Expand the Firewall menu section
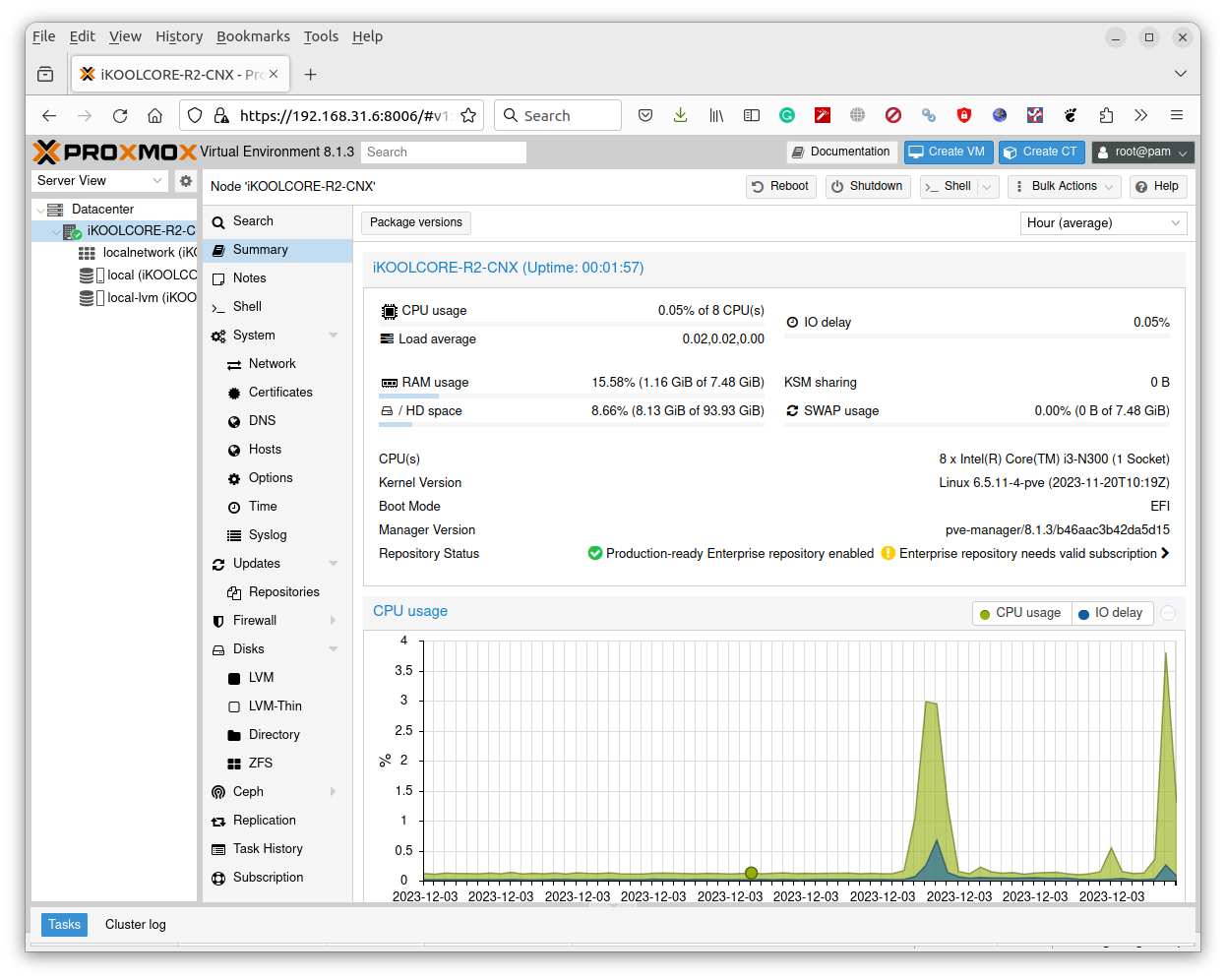Viewport: 1226px width, 980px height. tap(334, 621)
